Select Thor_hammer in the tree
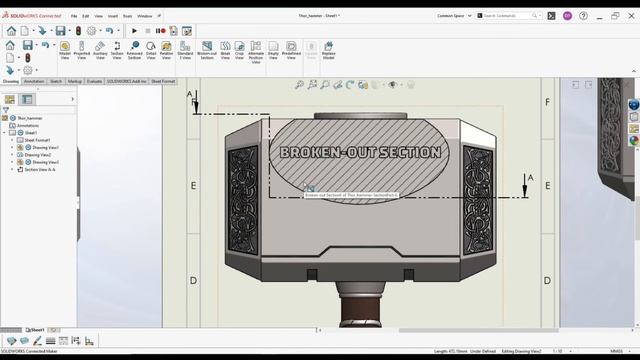This screenshot has height=360, width=640. [x=30, y=118]
